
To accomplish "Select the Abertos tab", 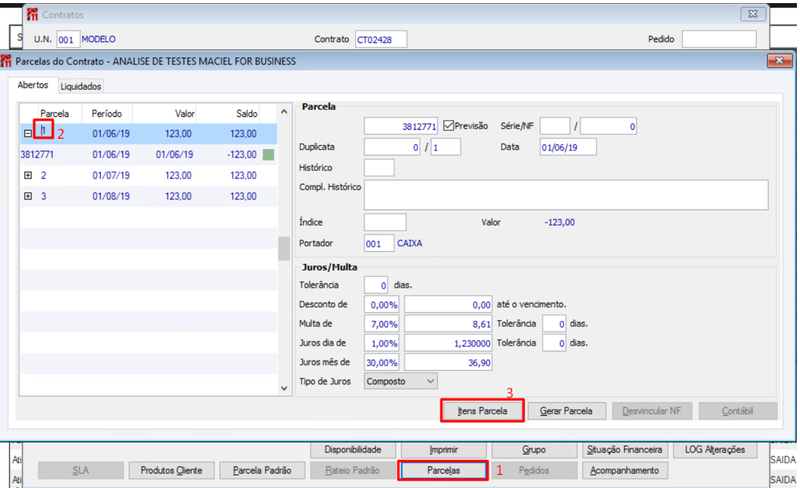I will click(33, 85).
